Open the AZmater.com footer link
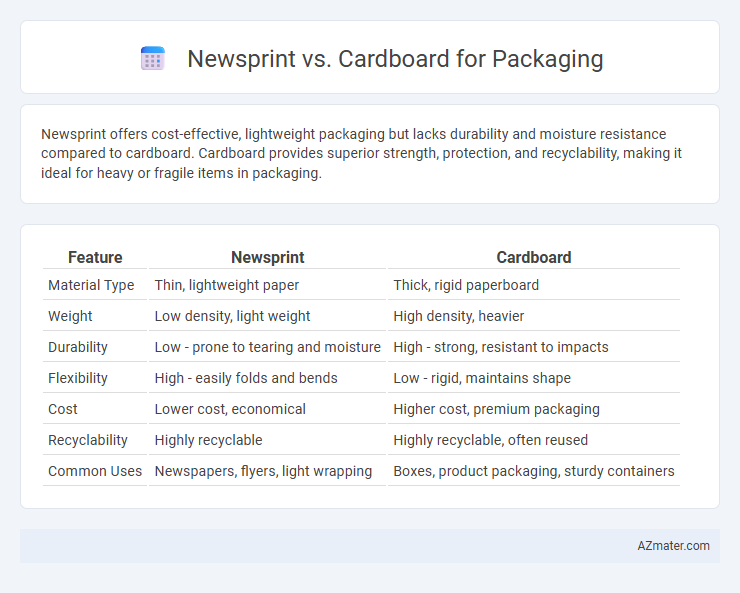Image resolution: width=740 pixels, height=593 pixels. point(673,546)
